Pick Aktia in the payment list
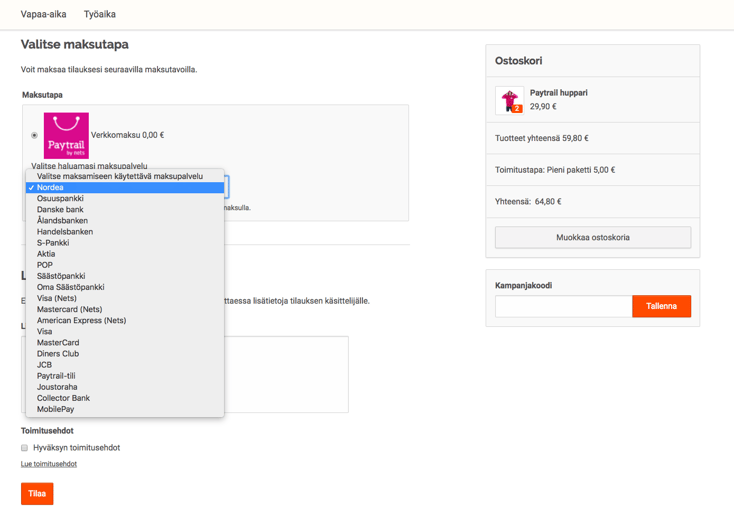Image resolution: width=734 pixels, height=517 pixels. pyautogui.click(x=125, y=254)
